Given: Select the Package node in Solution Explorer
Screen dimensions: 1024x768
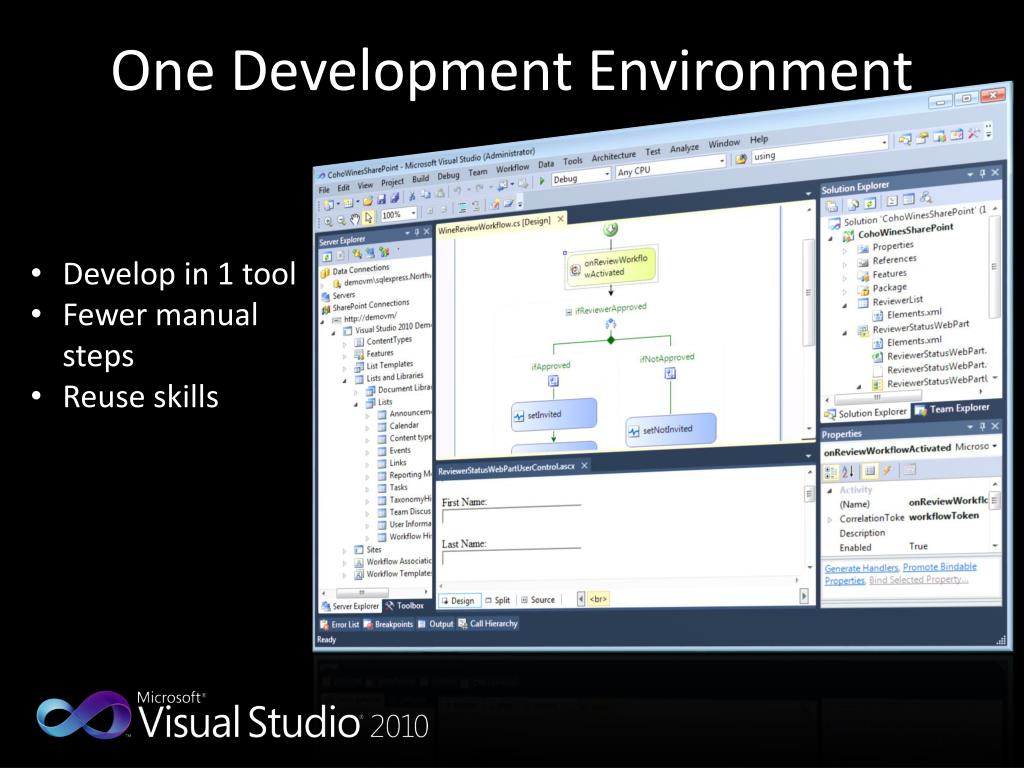Looking at the screenshot, I should [889, 287].
